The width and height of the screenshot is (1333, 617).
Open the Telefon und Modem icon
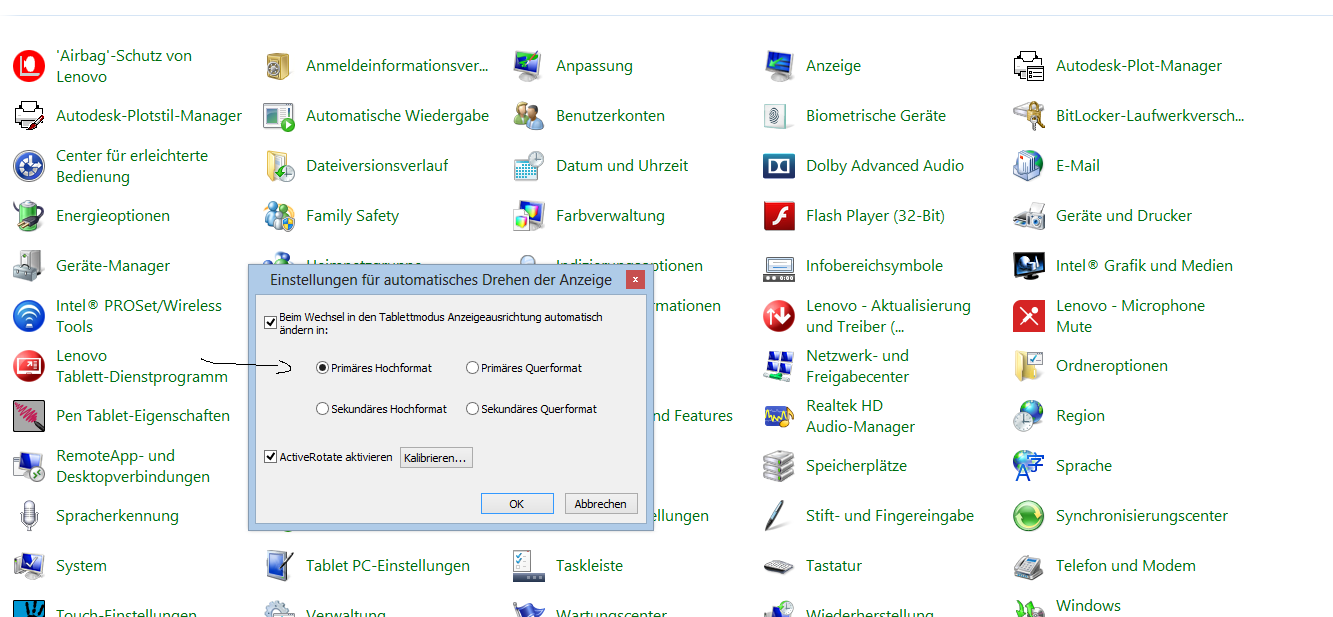1029,566
